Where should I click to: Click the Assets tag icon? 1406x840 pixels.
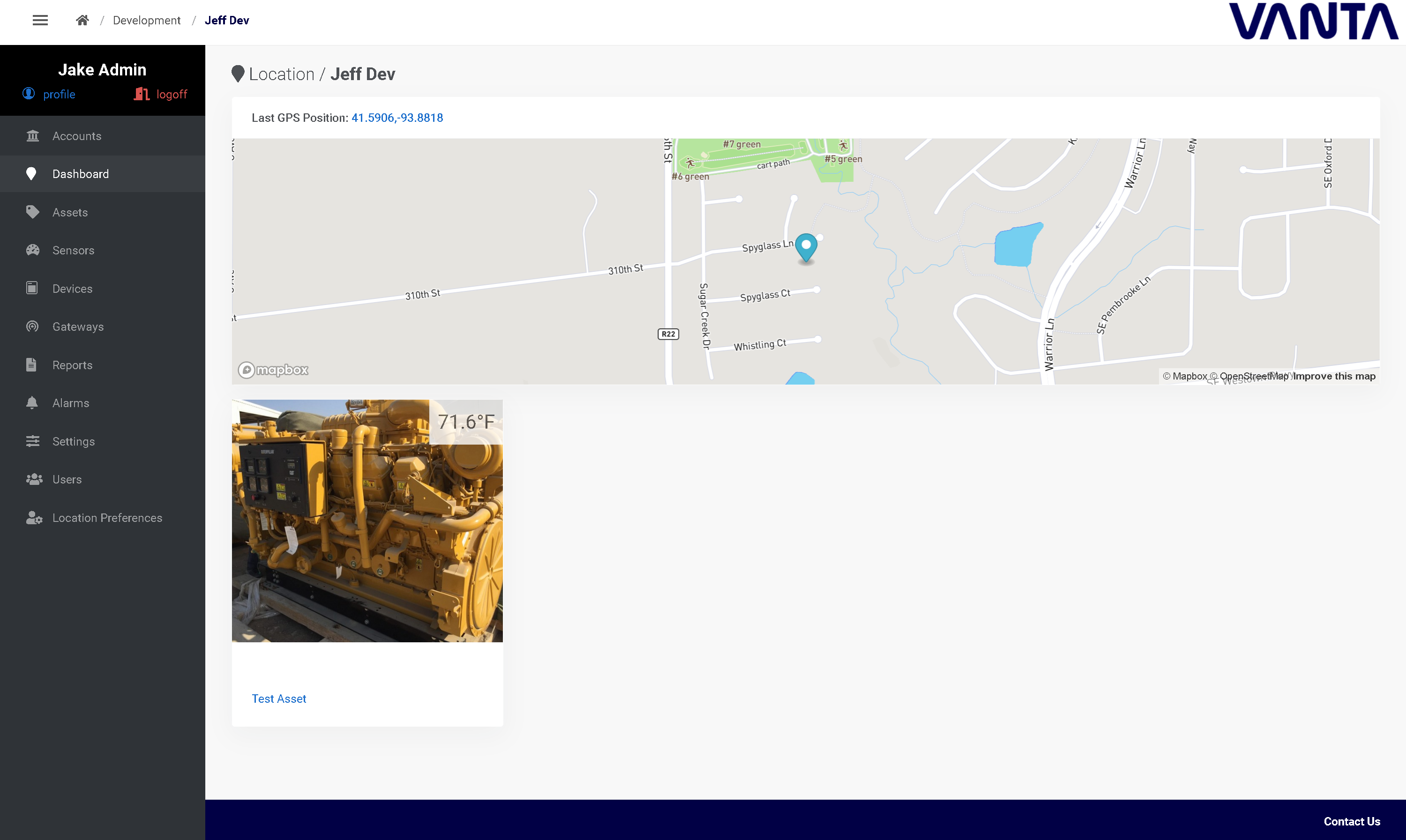[x=32, y=212]
